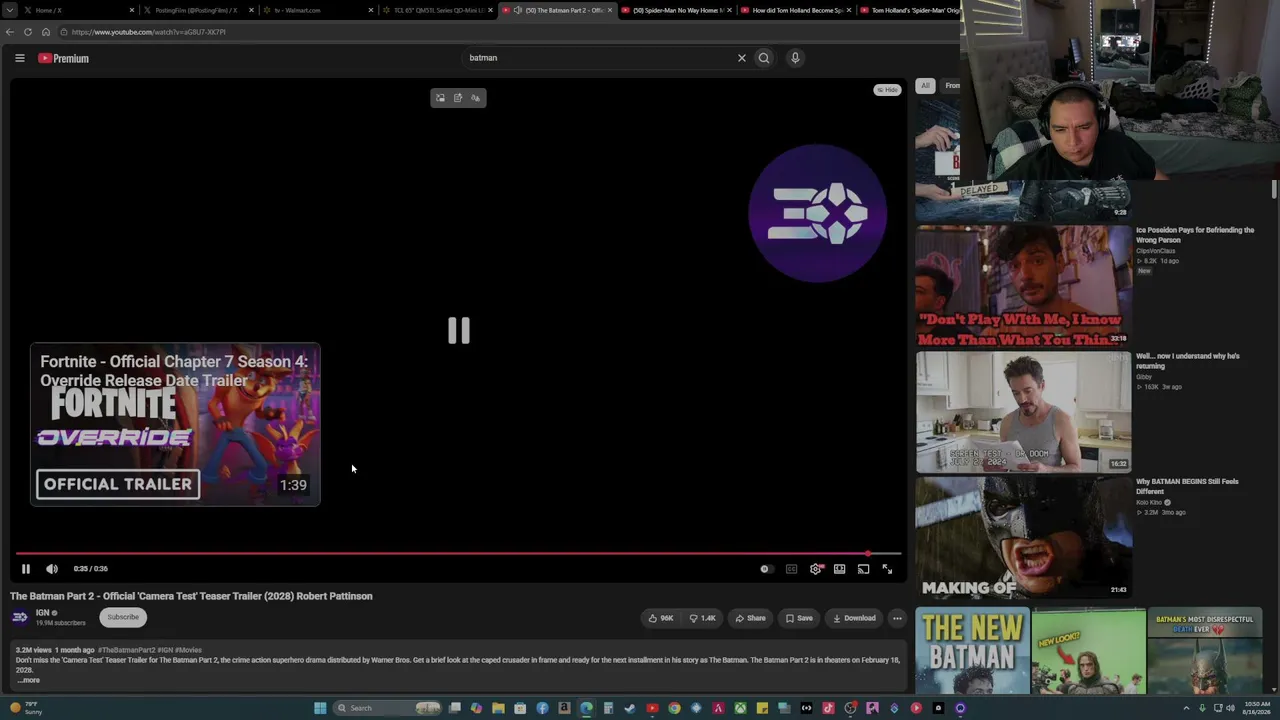Screen dimensions: 1280x720
Task: Switch to theater mode
Action: pos(840,569)
